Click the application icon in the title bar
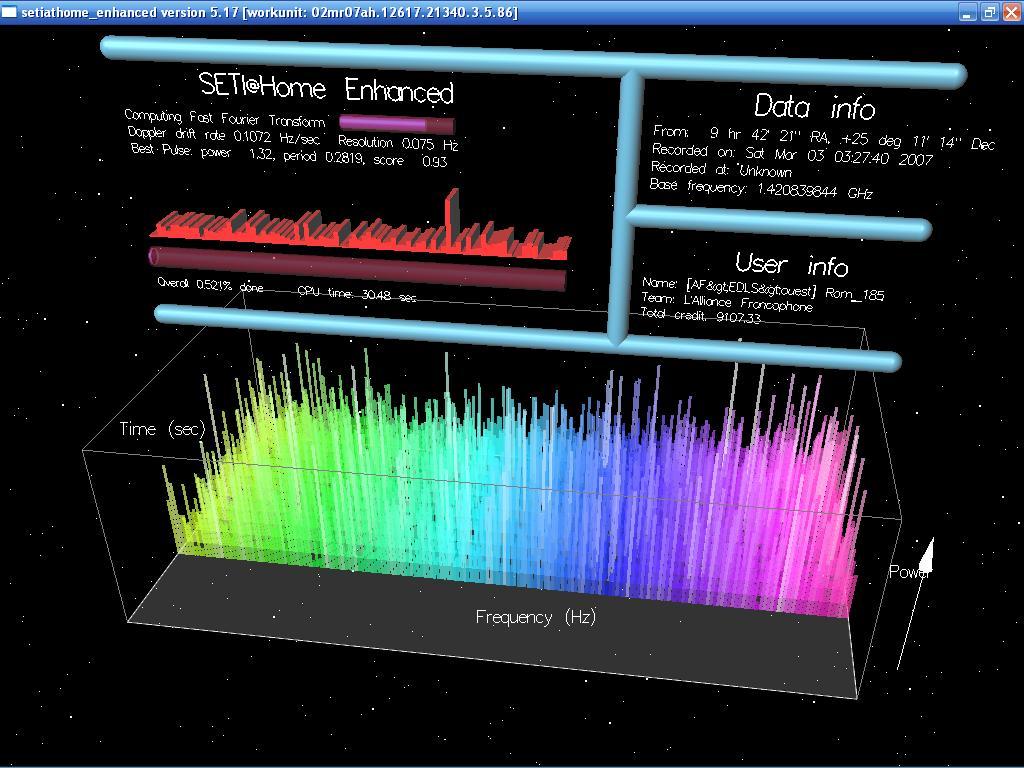This screenshot has height=768, width=1024. pyautogui.click(x=10, y=12)
